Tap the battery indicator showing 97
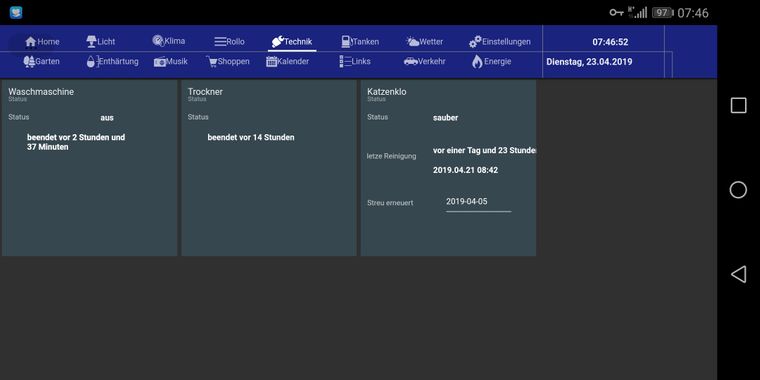 663,13
